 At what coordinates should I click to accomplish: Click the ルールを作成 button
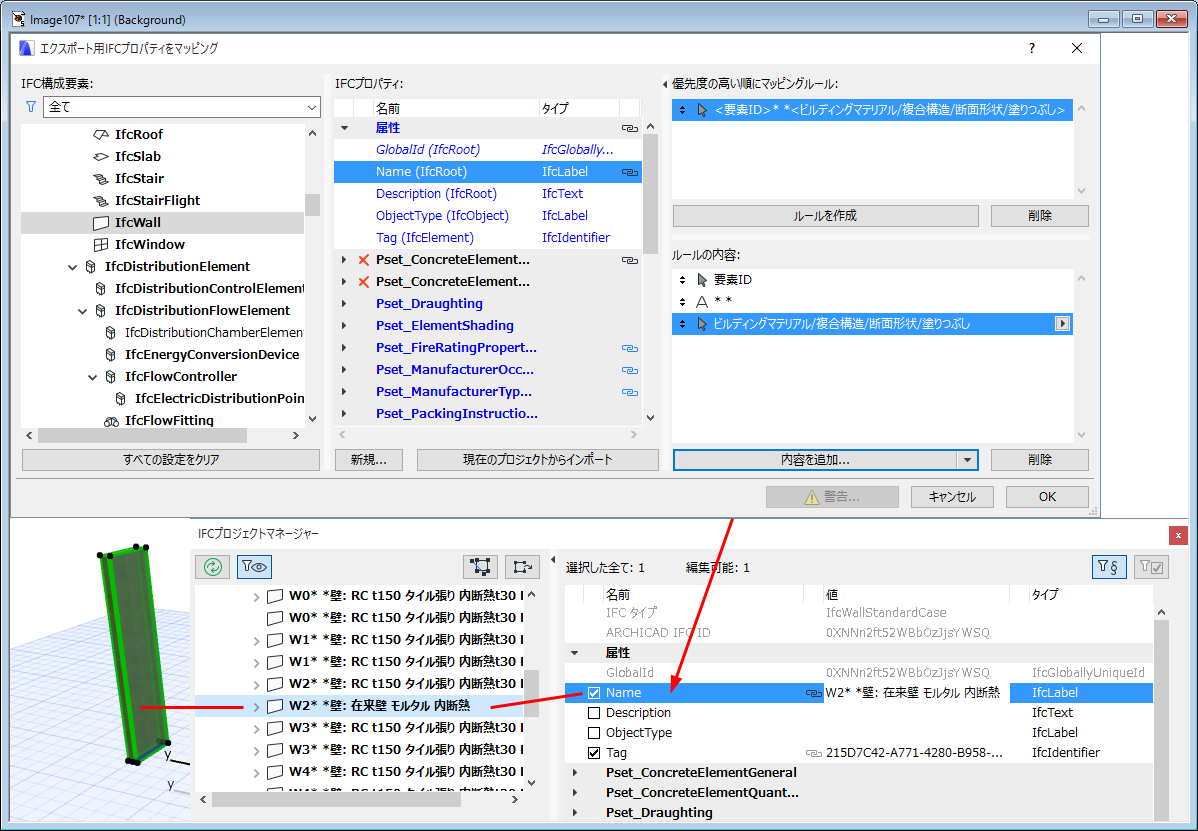click(825, 216)
